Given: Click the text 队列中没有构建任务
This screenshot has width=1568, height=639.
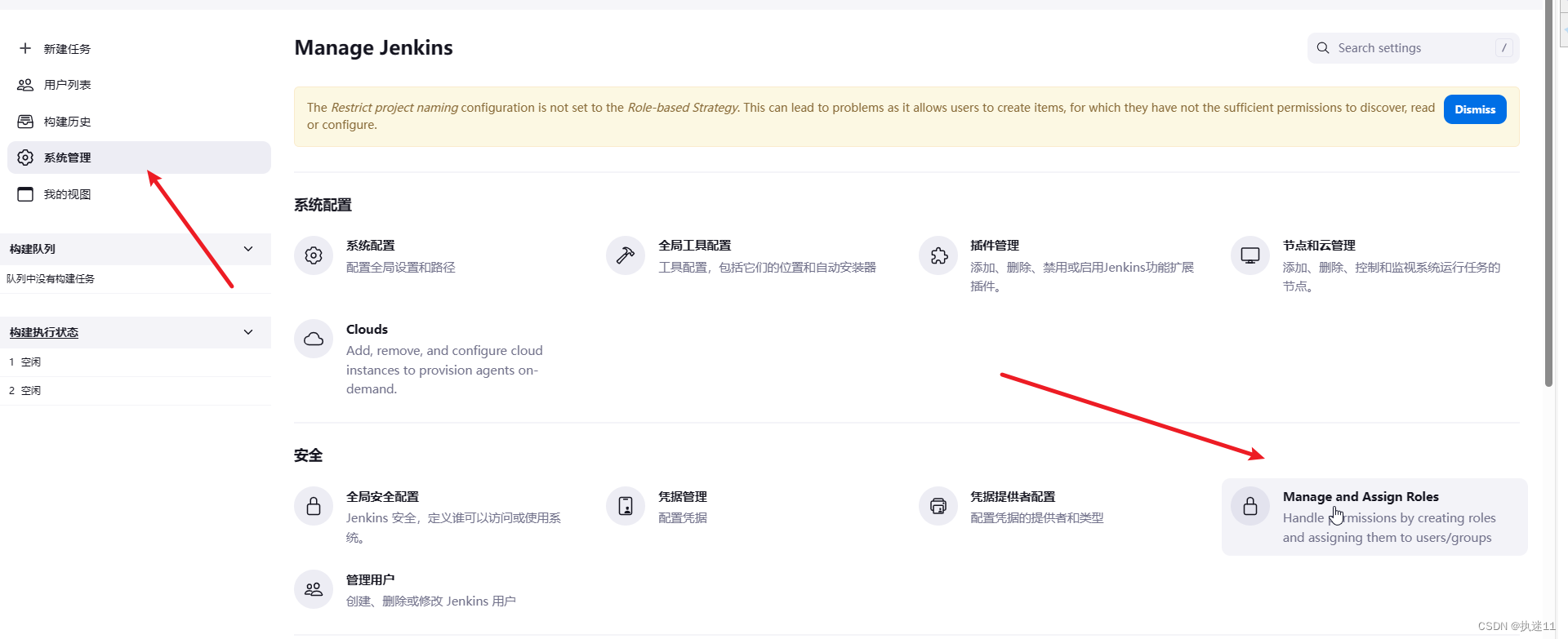Looking at the screenshot, I should point(51,279).
